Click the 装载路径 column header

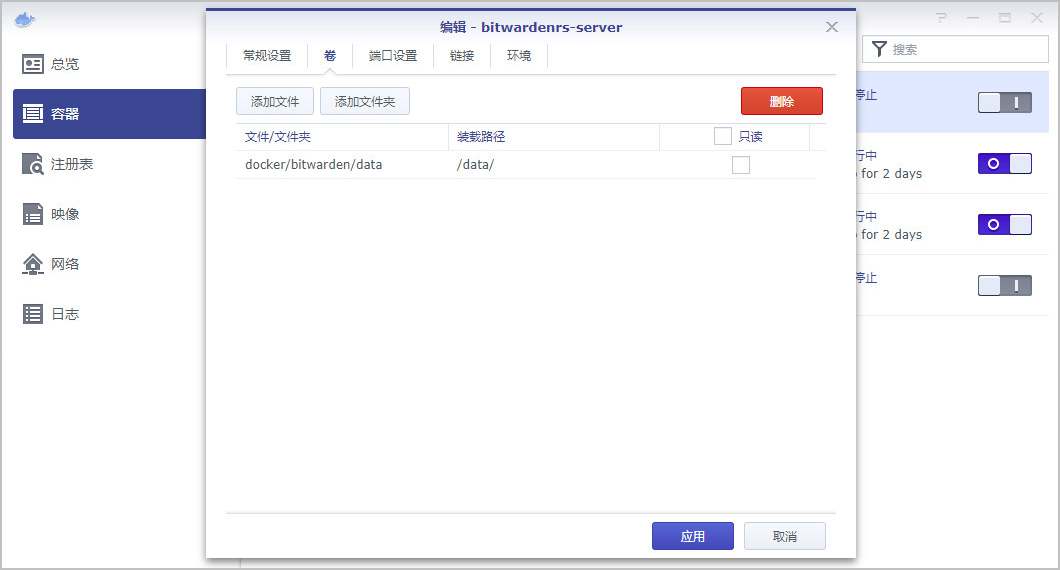pyautogui.click(x=554, y=137)
